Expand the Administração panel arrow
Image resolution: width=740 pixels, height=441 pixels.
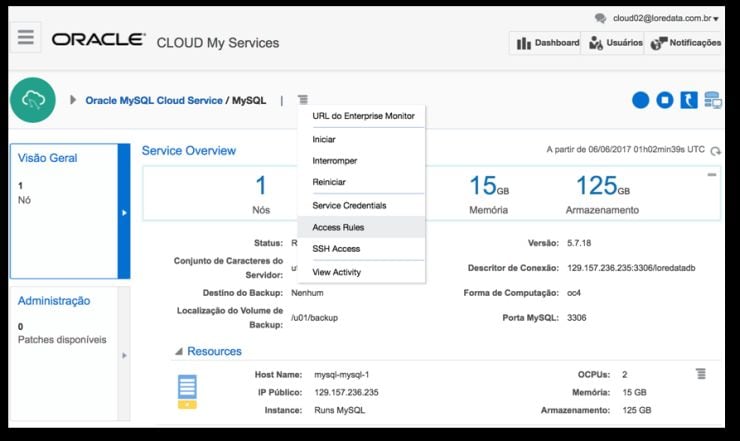point(124,354)
